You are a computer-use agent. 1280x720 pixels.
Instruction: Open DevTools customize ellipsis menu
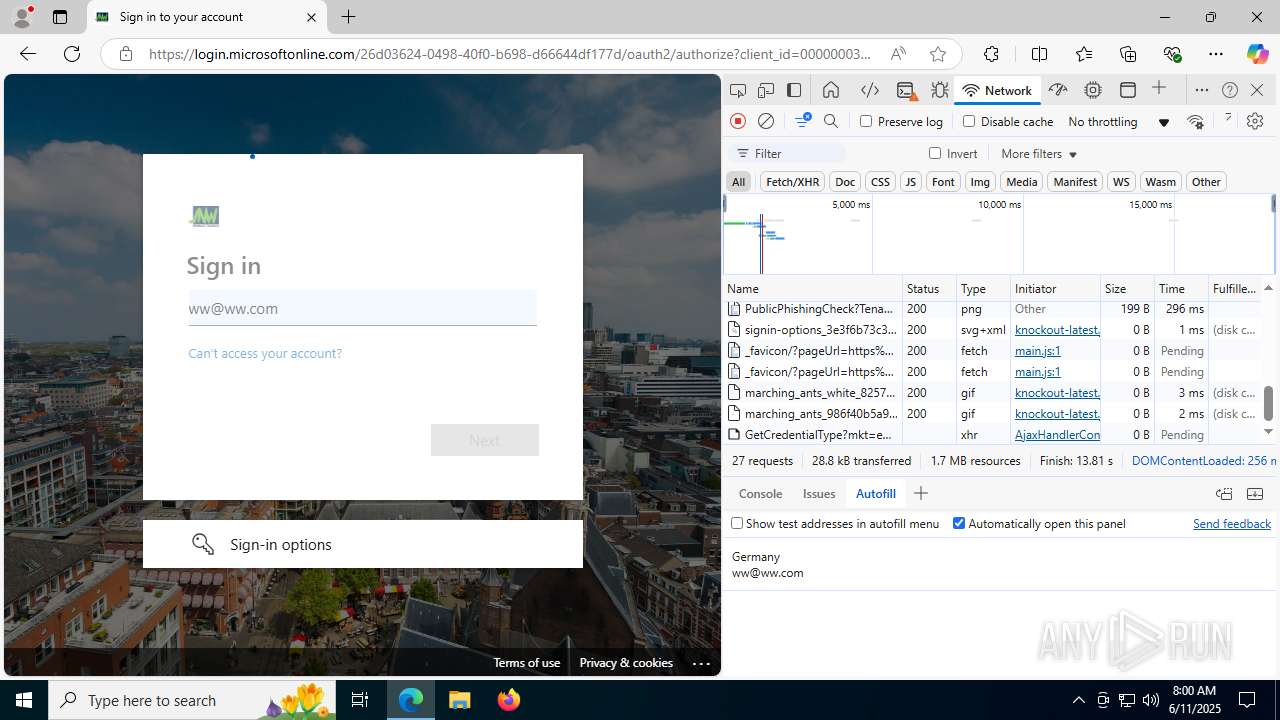pos(1202,90)
